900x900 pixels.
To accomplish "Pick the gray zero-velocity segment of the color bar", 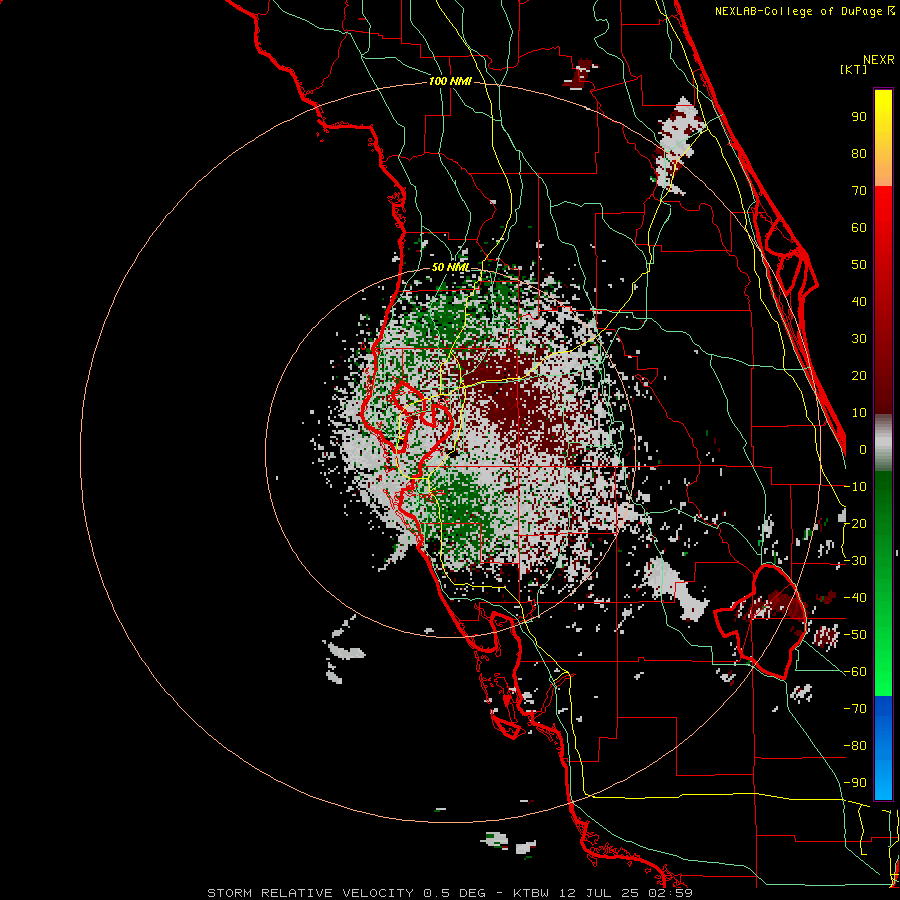I will click(x=883, y=443).
